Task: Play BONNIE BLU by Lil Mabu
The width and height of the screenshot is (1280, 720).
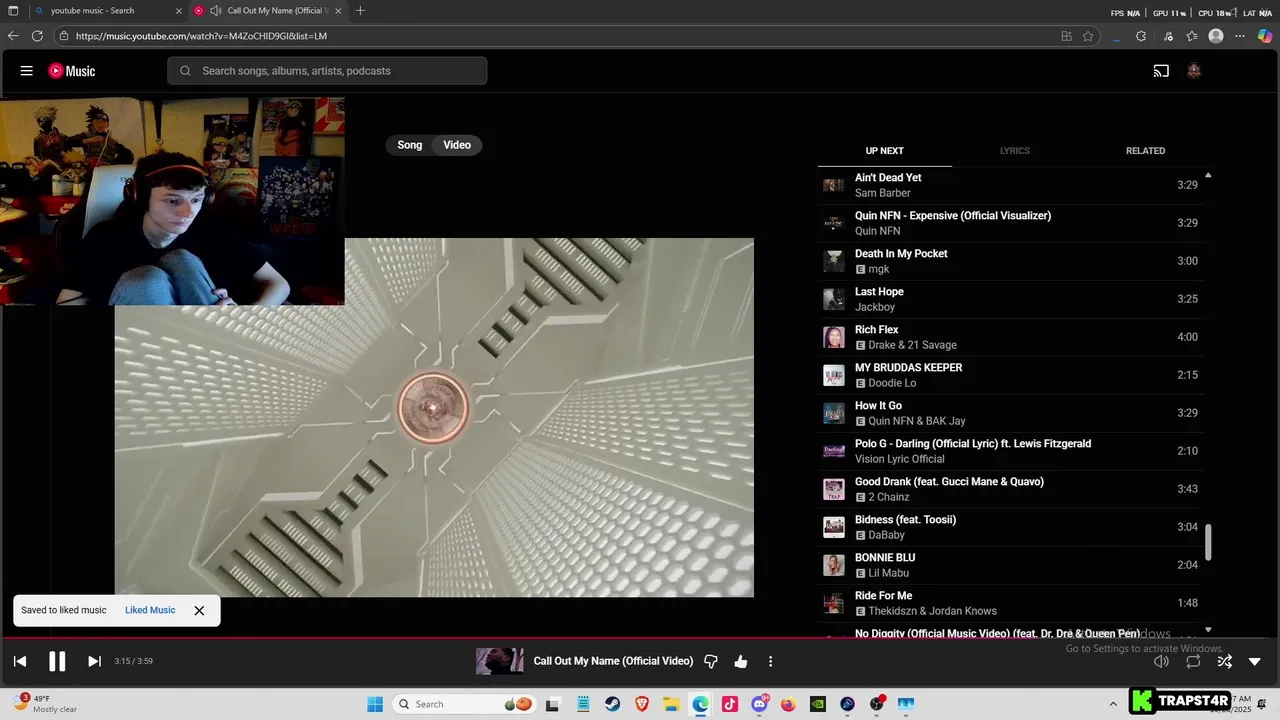Action: point(1010,565)
